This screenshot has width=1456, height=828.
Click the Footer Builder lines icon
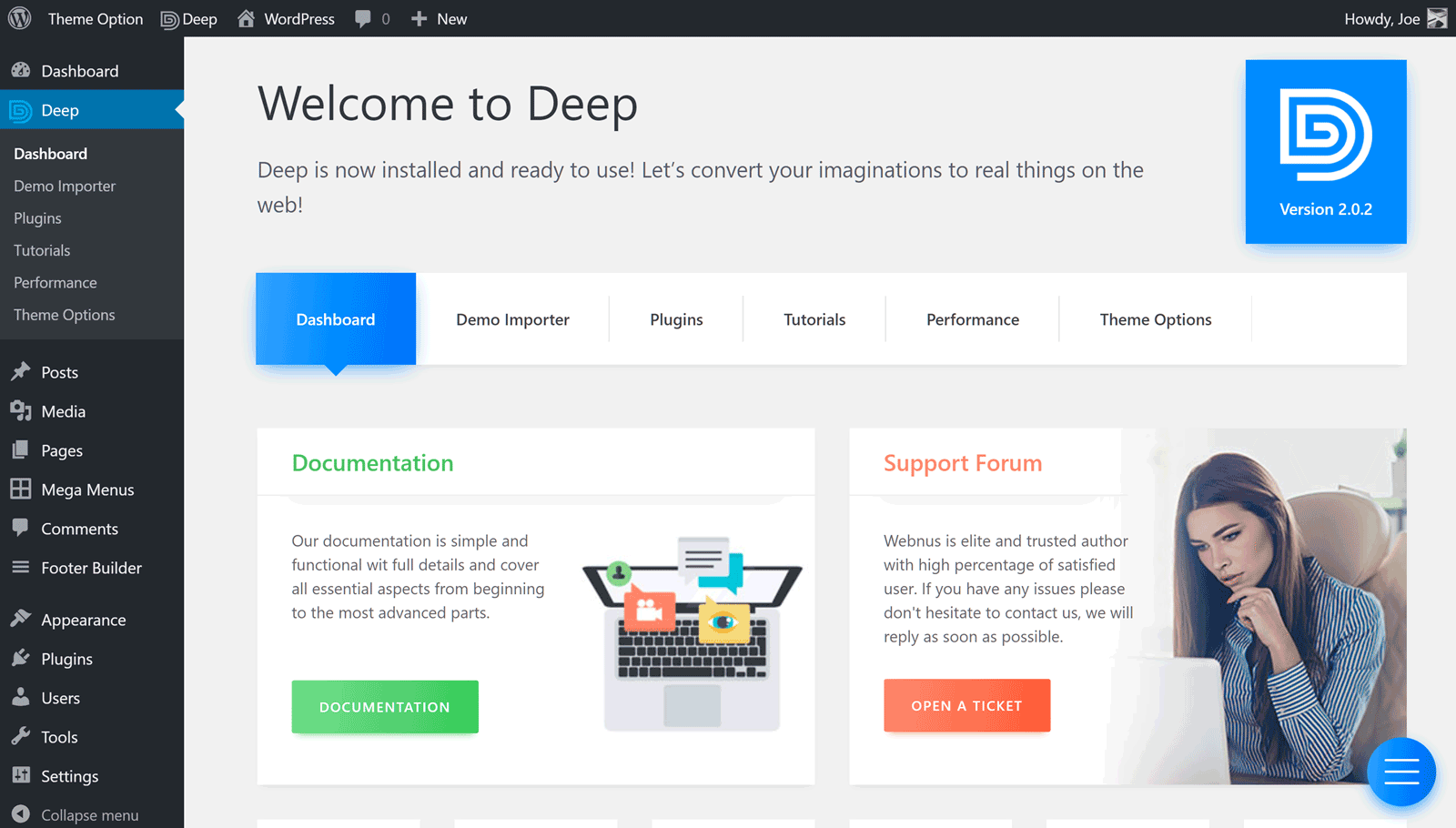coord(20,567)
